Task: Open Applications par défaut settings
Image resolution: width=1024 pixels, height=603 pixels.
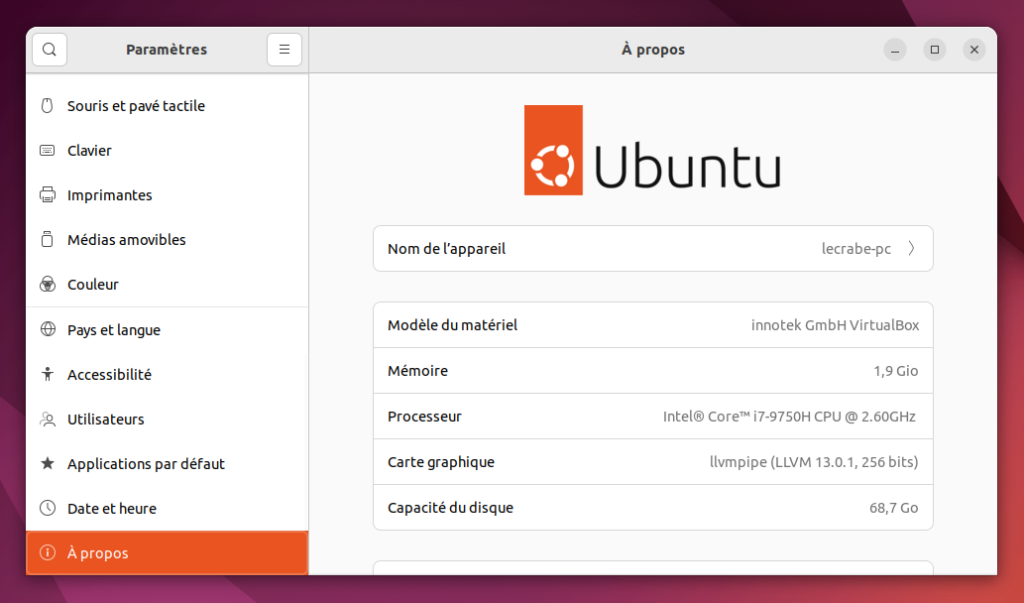Action: tap(167, 463)
